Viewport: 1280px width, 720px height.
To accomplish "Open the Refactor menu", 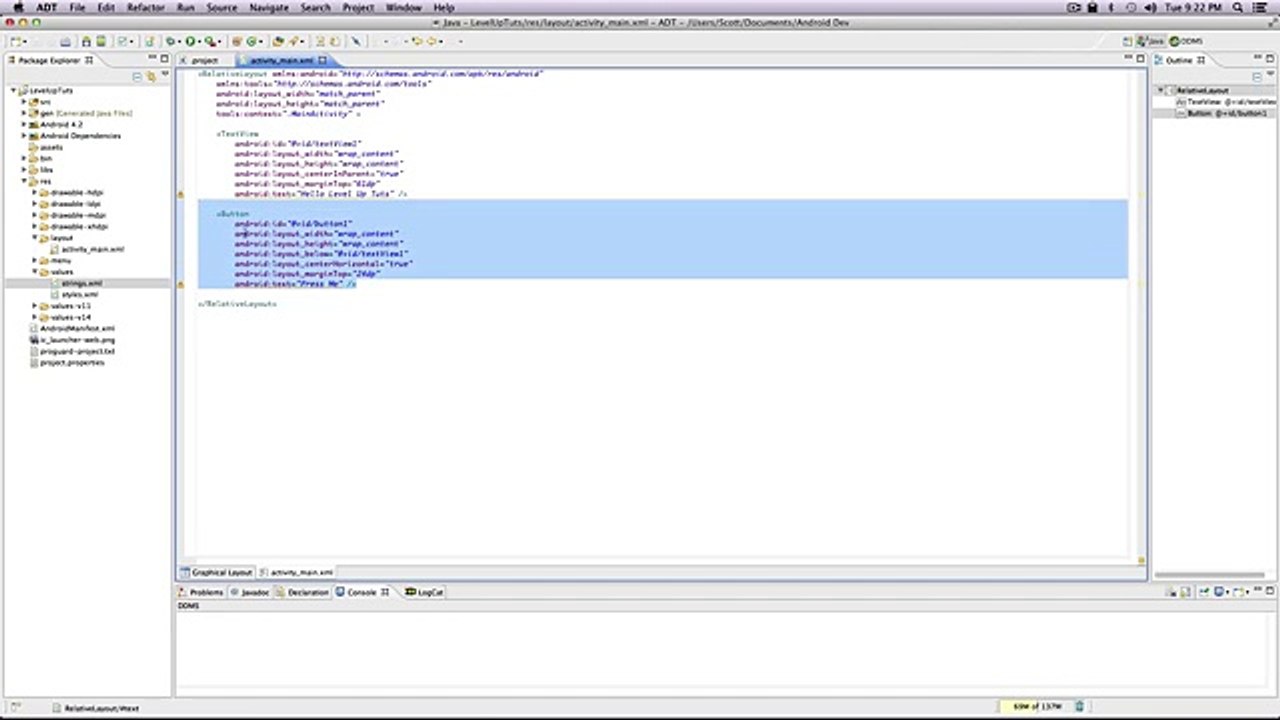I will 145,7.
